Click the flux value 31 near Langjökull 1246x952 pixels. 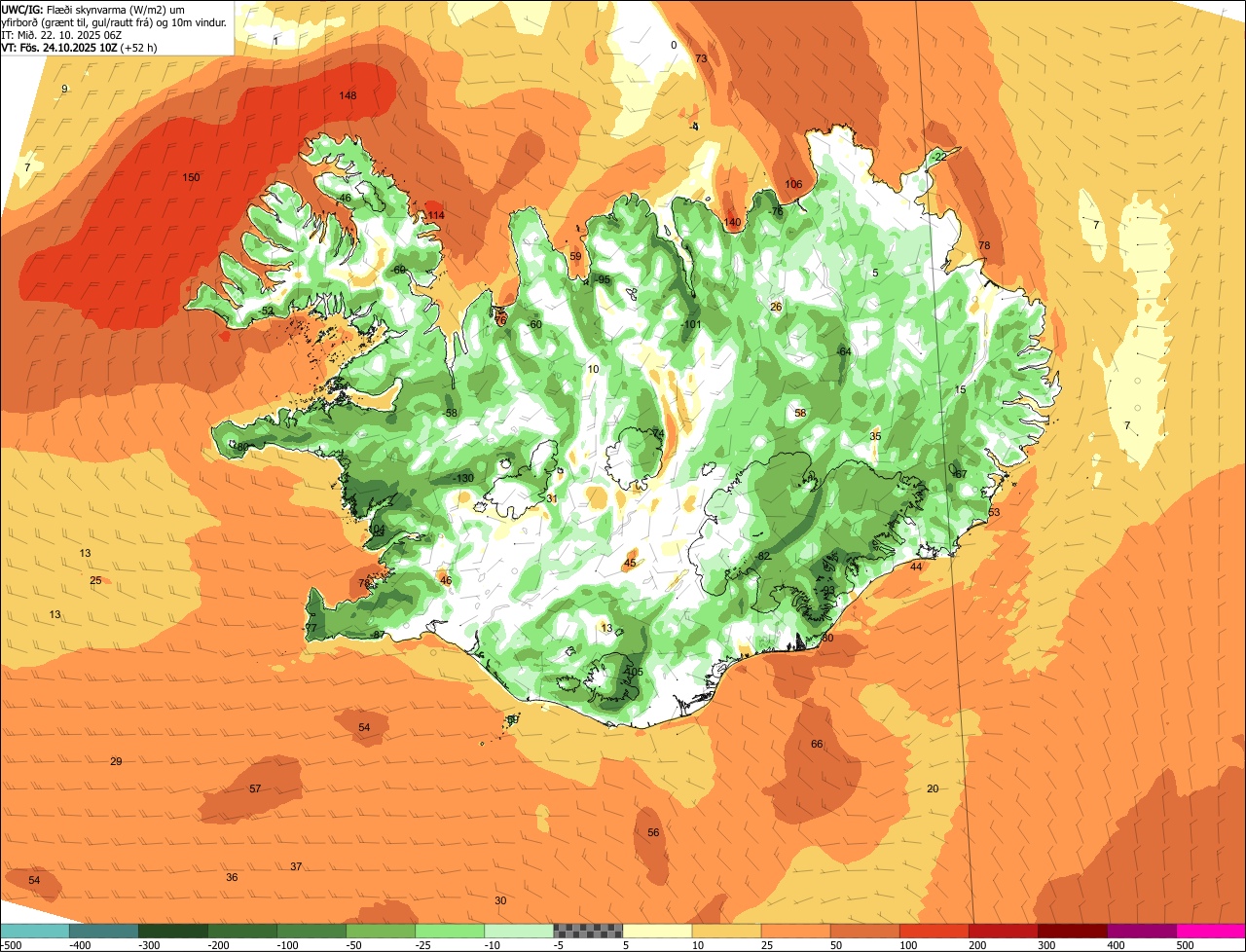pyautogui.click(x=552, y=498)
